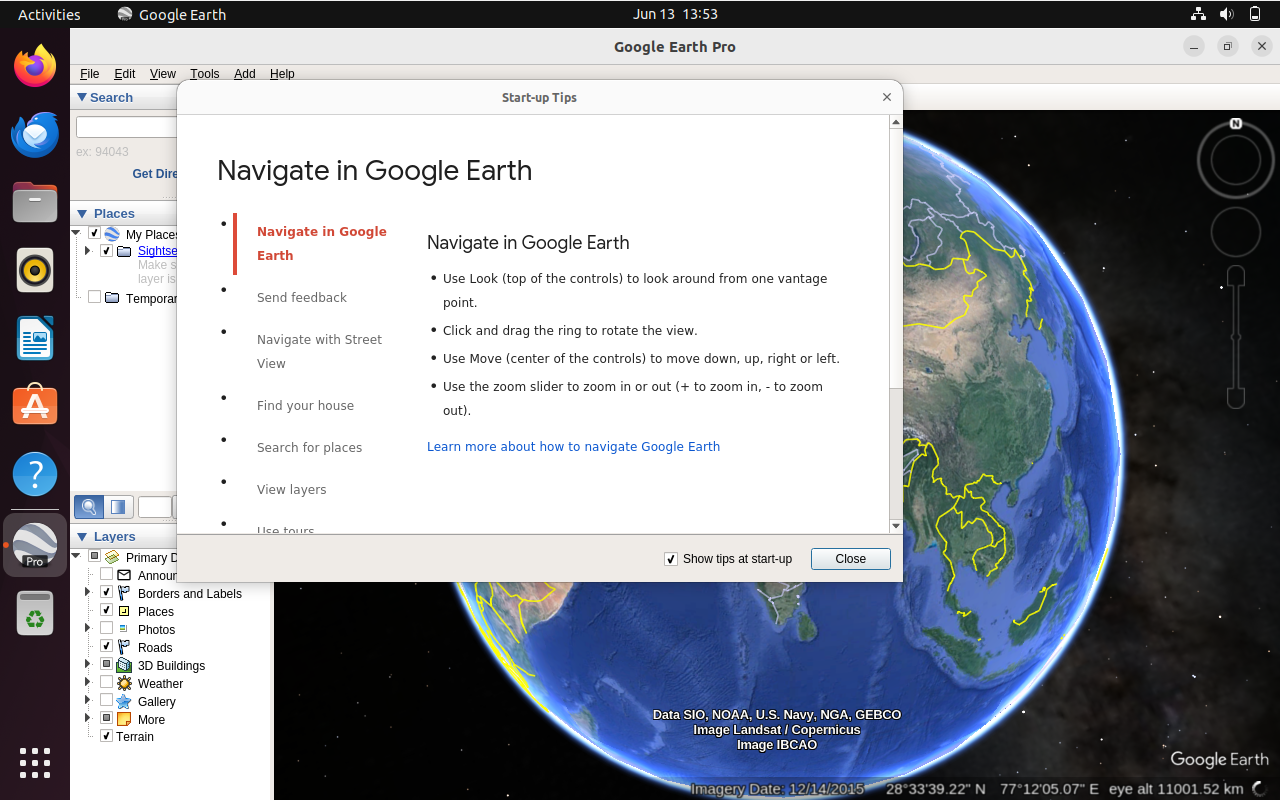Click the My Places globe icon
The image size is (1280, 800).
[112, 234]
